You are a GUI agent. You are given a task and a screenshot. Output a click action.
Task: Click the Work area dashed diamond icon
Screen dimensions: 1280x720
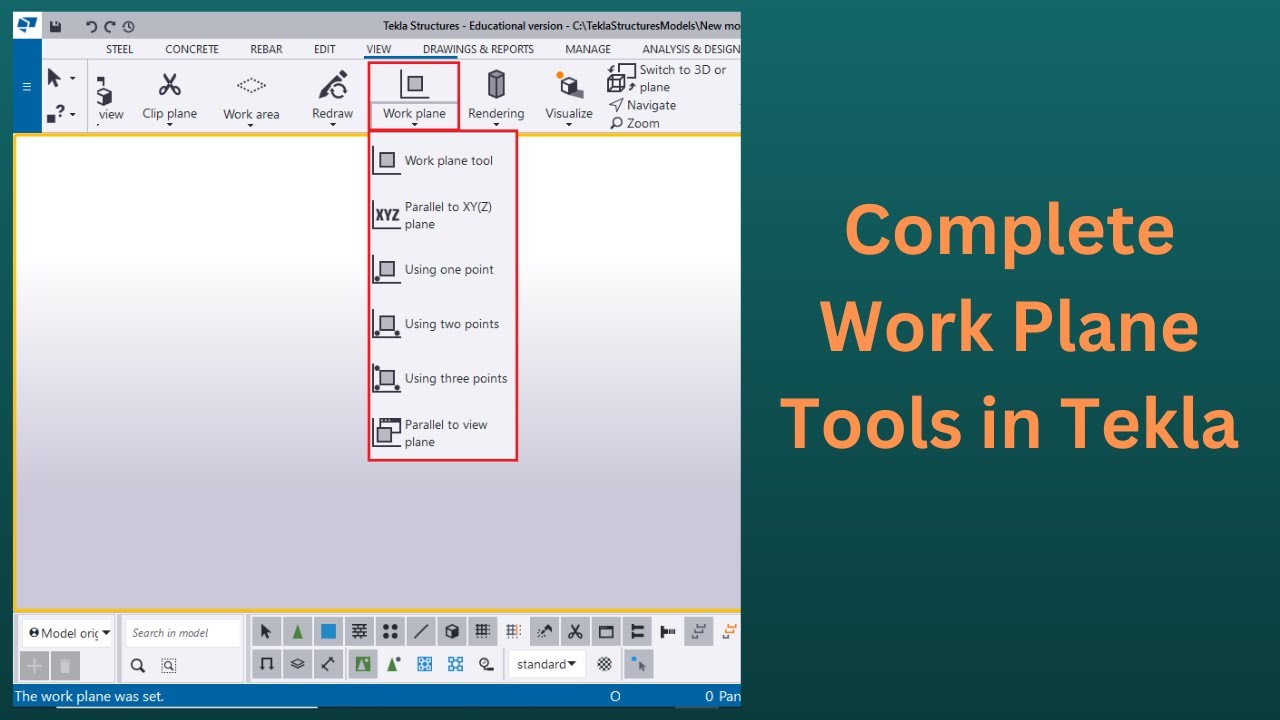(251, 85)
